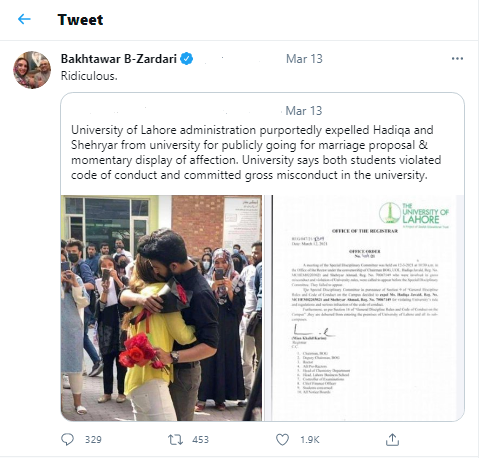The height and width of the screenshot is (461, 484).
Task: Click the quoted tweet's Mar 13 date
Action: [x=304, y=111]
